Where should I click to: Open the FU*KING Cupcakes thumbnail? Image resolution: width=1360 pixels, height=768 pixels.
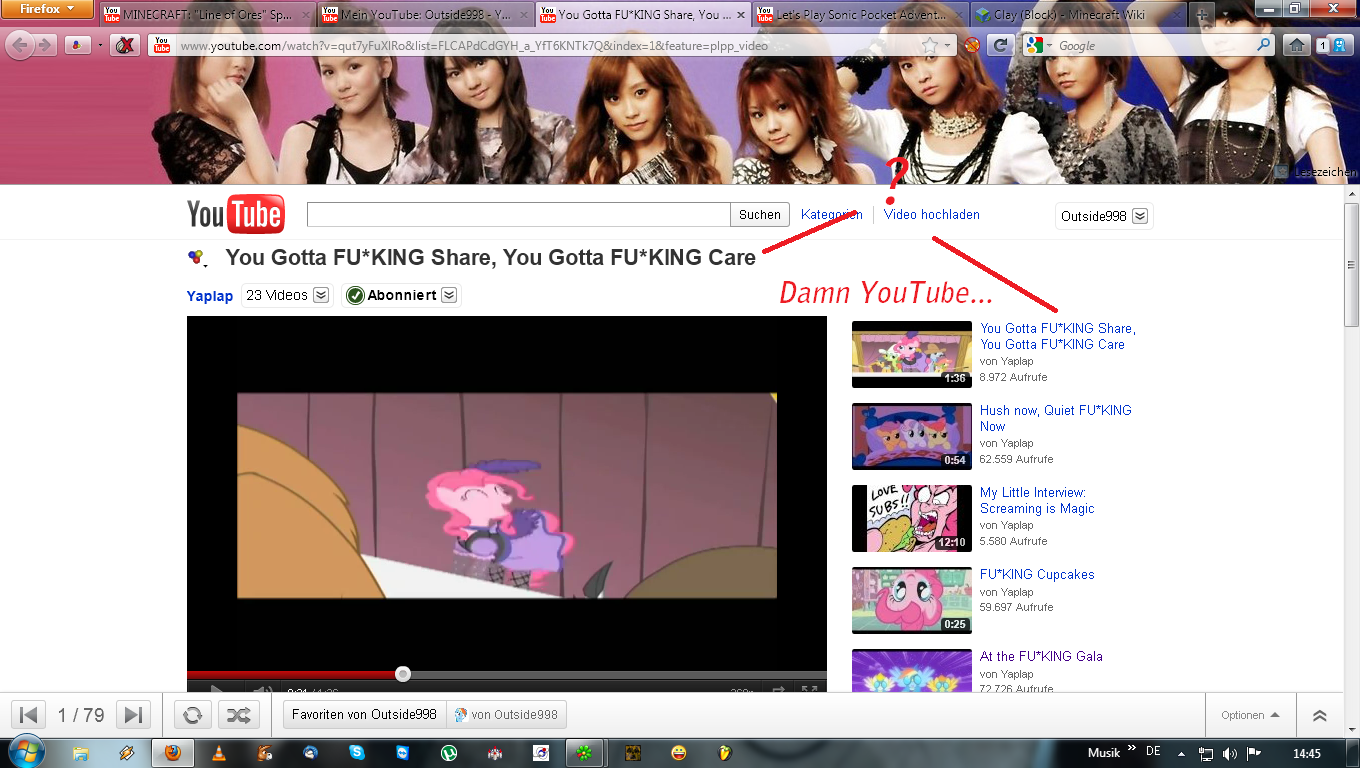coord(912,600)
